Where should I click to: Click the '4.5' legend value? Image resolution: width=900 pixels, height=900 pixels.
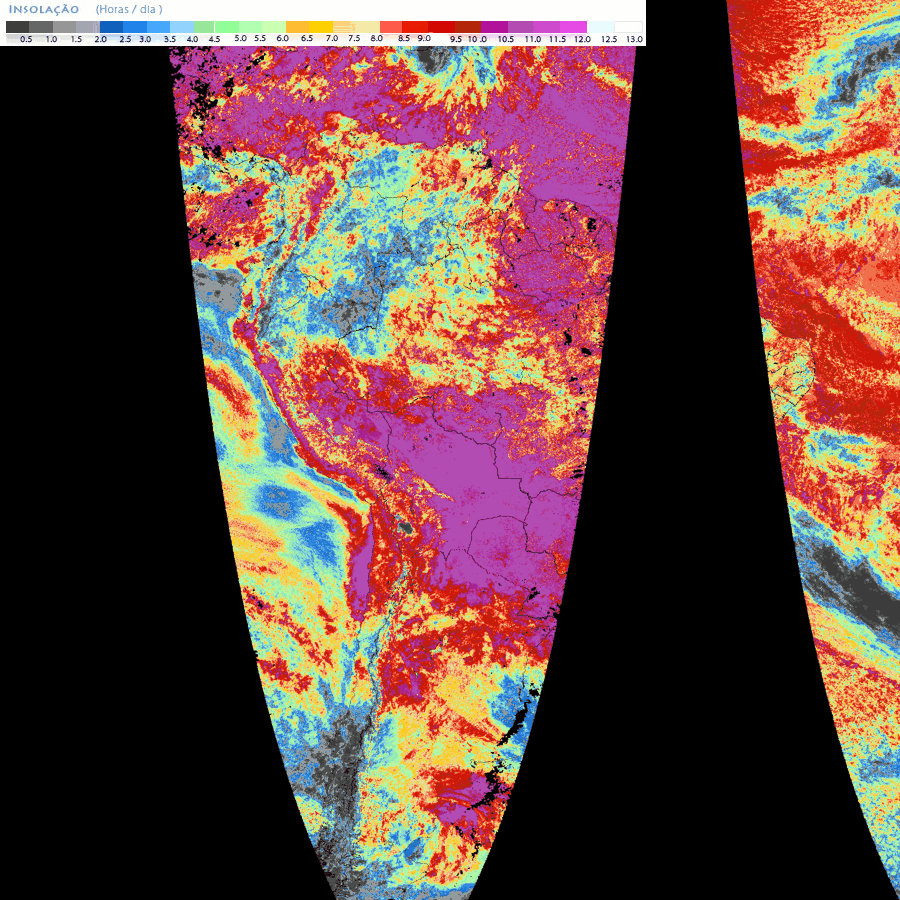[x=214, y=40]
